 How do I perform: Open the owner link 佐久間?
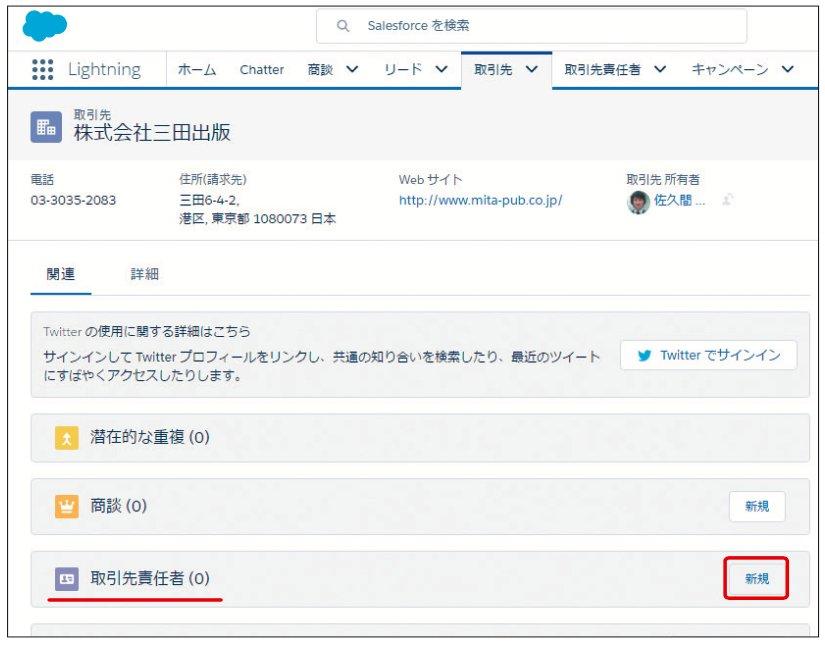point(679,200)
